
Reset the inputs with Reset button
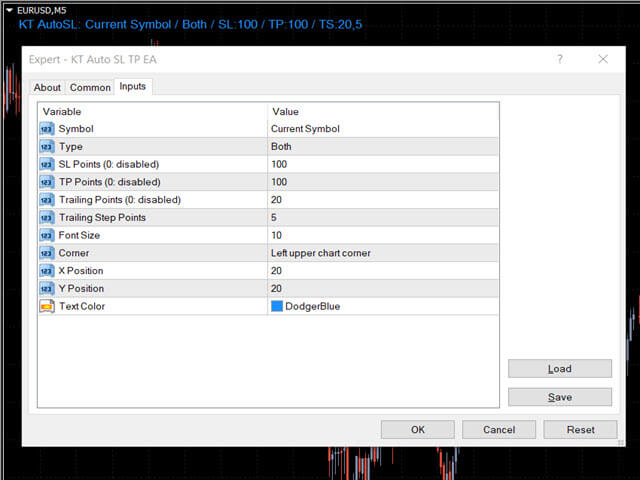(x=580, y=430)
